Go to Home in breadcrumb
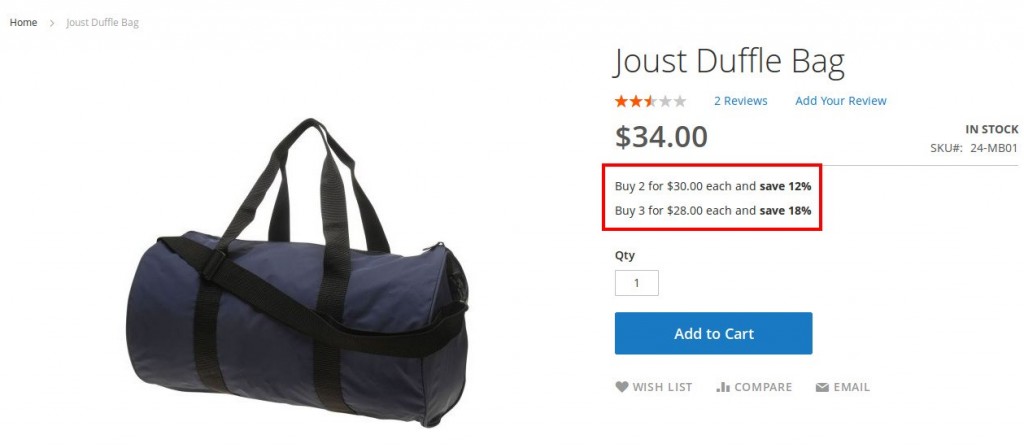1024x448 pixels. pyautogui.click(x=23, y=22)
